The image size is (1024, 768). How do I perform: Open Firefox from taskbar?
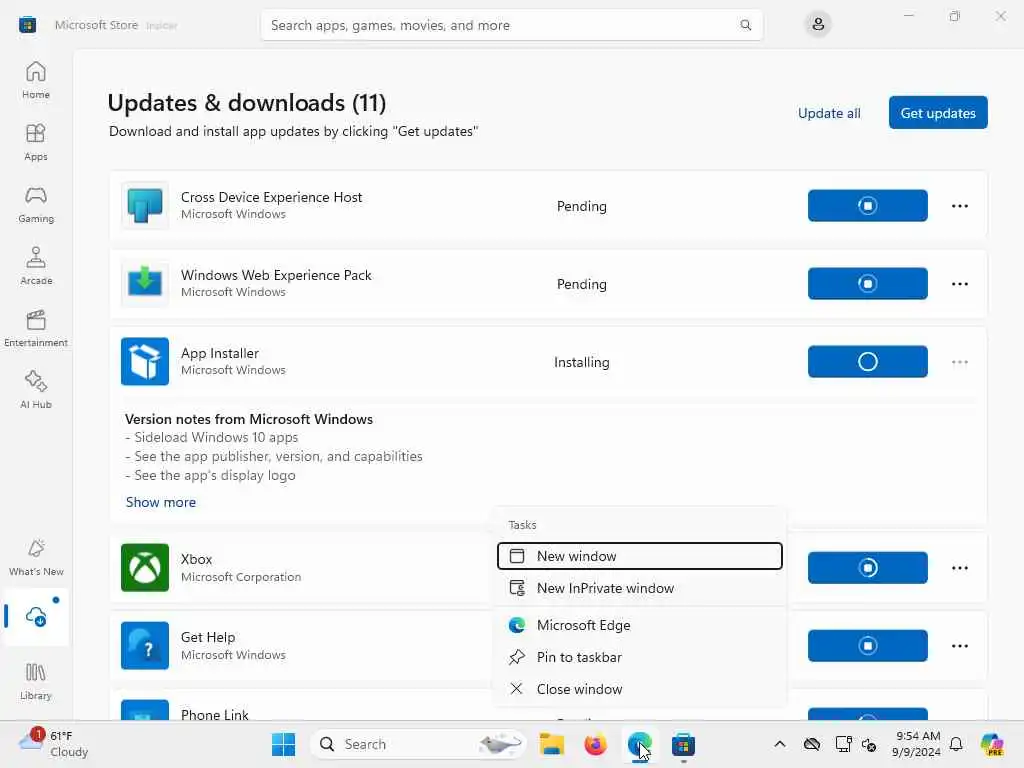595,744
